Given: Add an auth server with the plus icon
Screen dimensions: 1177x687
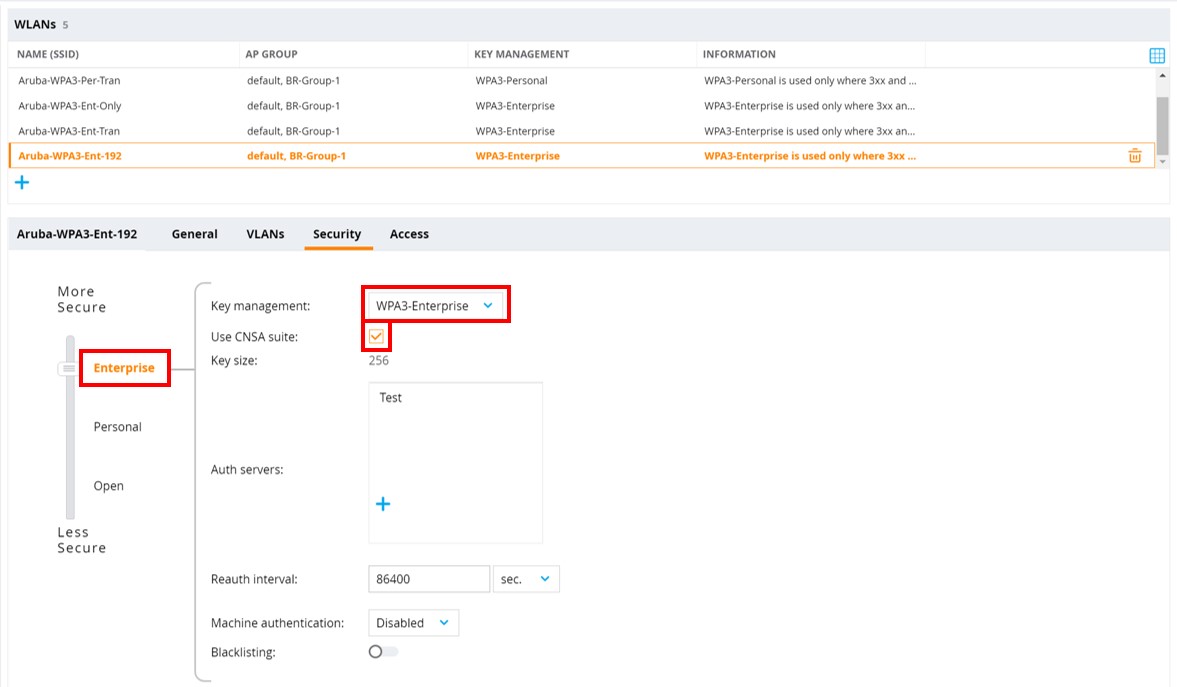Looking at the screenshot, I should (383, 504).
